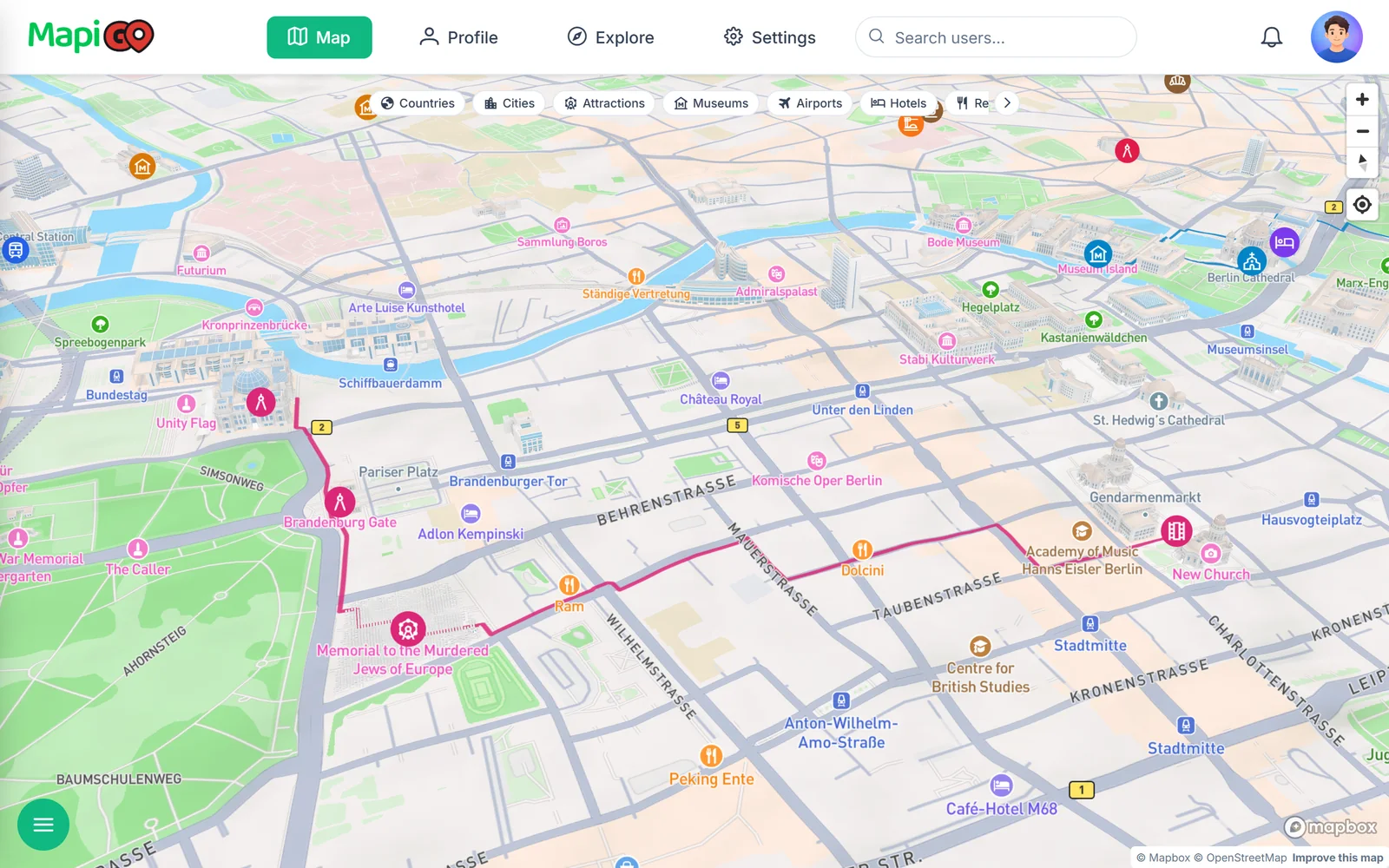Toggle the Hotels filter chip
This screenshot has height=868, width=1389.
[899, 103]
